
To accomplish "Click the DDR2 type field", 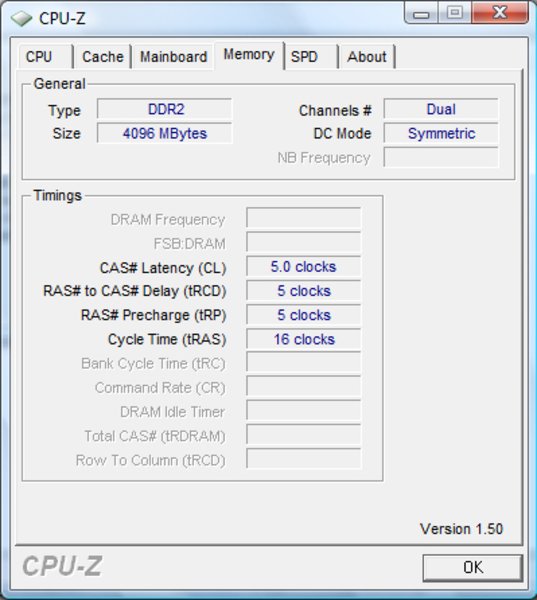I will [x=165, y=109].
